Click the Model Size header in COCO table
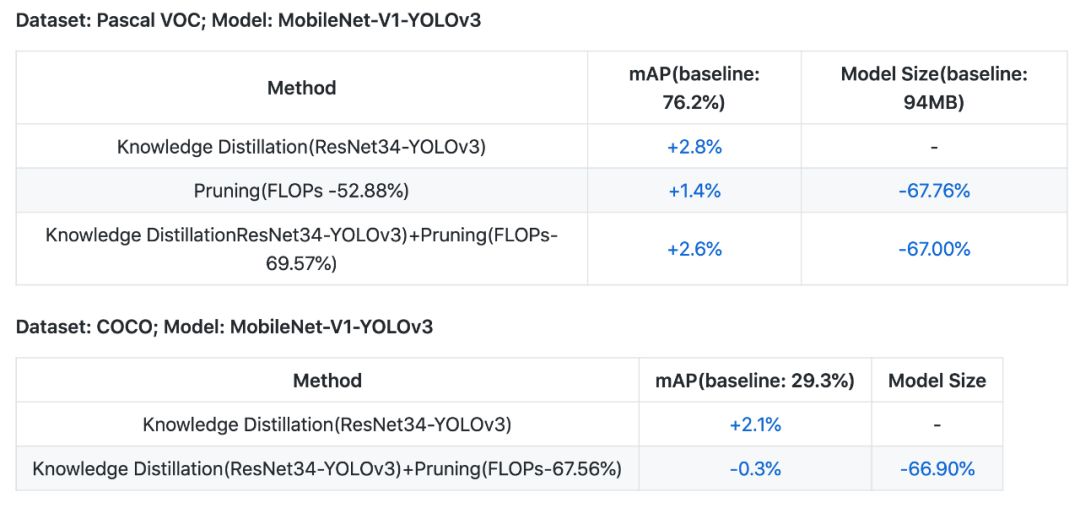Viewport: 1080px width, 508px height. click(x=937, y=381)
